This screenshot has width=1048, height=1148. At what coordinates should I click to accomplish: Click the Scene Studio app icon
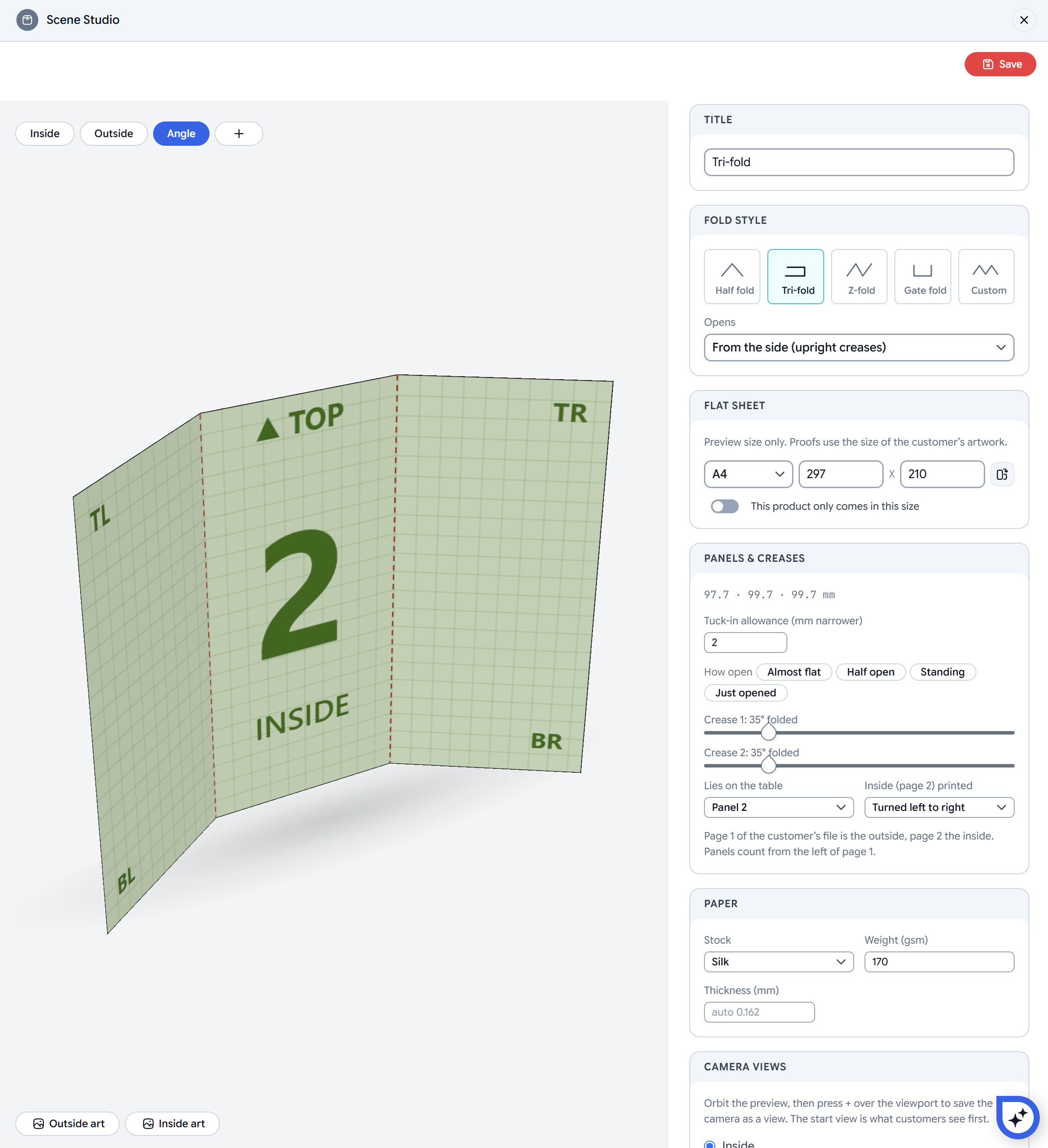pyautogui.click(x=27, y=20)
